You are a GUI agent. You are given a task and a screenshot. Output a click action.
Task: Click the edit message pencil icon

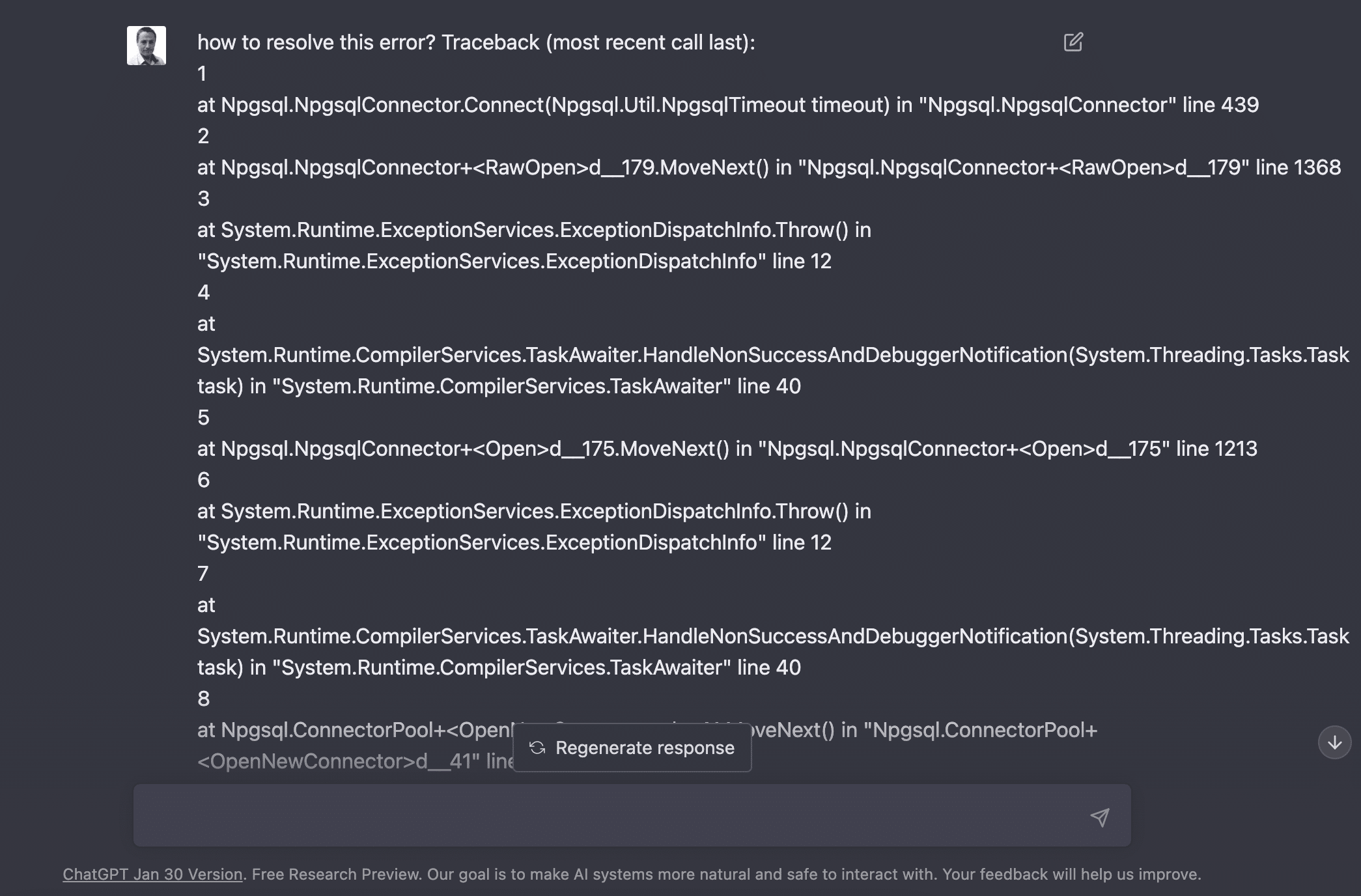tap(1073, 42)
